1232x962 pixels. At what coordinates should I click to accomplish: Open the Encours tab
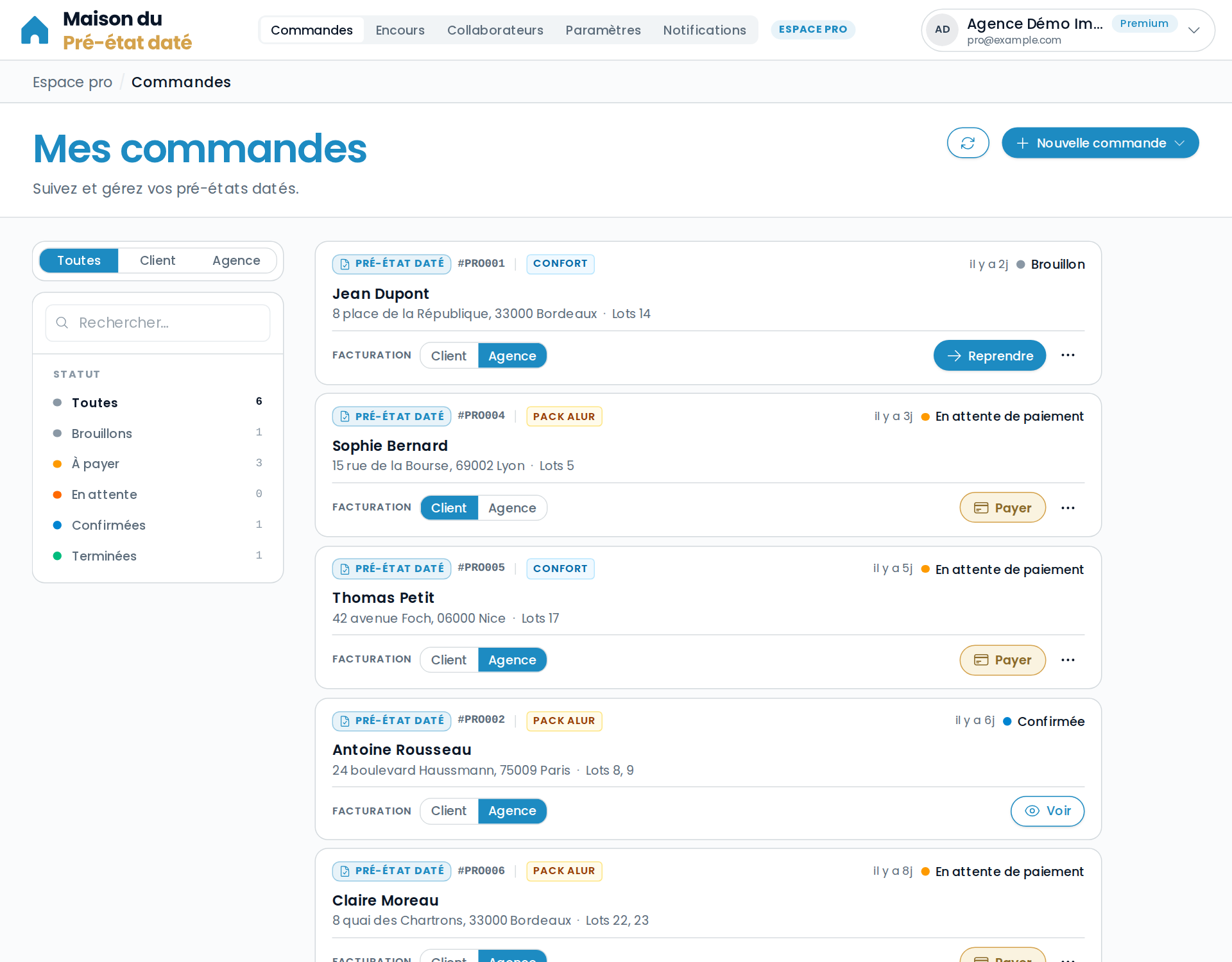[x=400, y=30]
